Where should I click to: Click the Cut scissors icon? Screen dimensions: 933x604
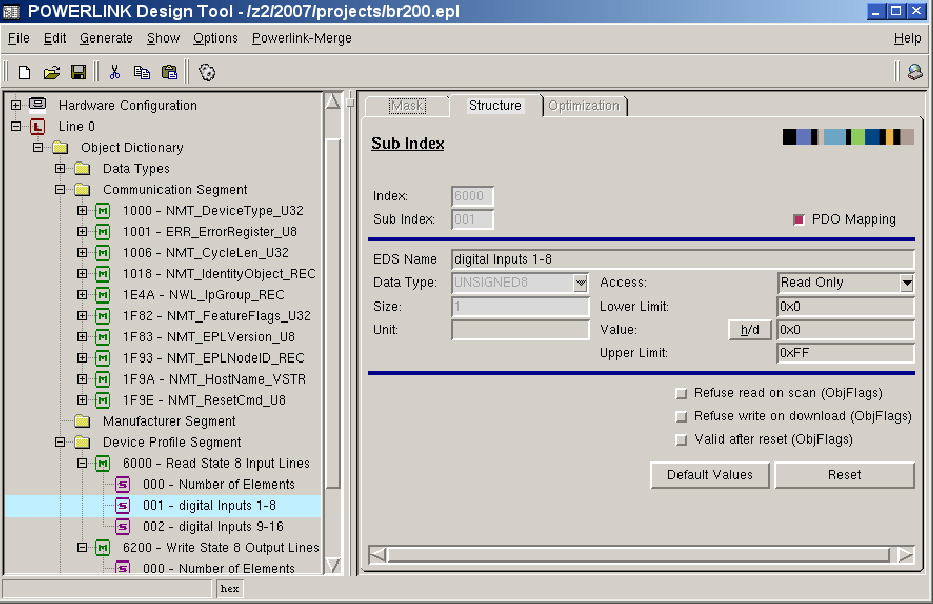(x=115, y=73)
